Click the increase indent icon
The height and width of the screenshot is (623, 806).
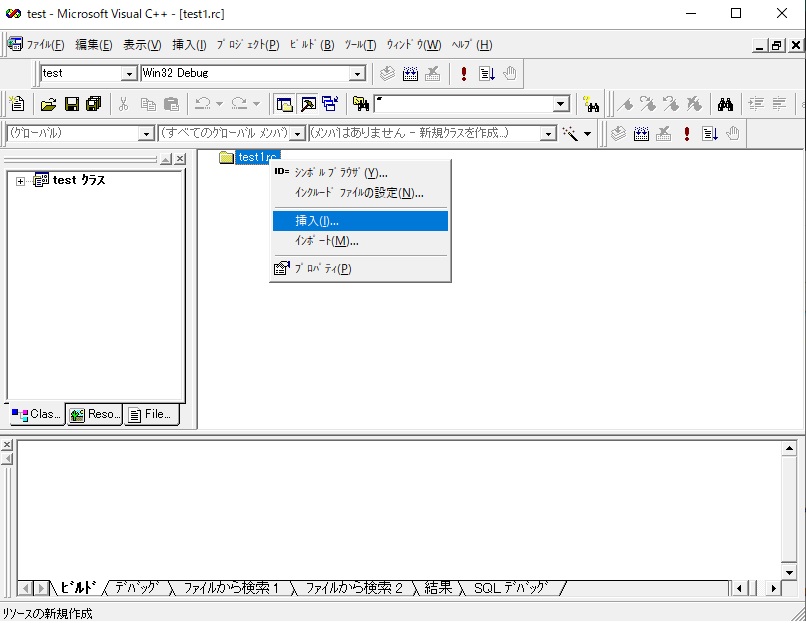tap(756, 104)
